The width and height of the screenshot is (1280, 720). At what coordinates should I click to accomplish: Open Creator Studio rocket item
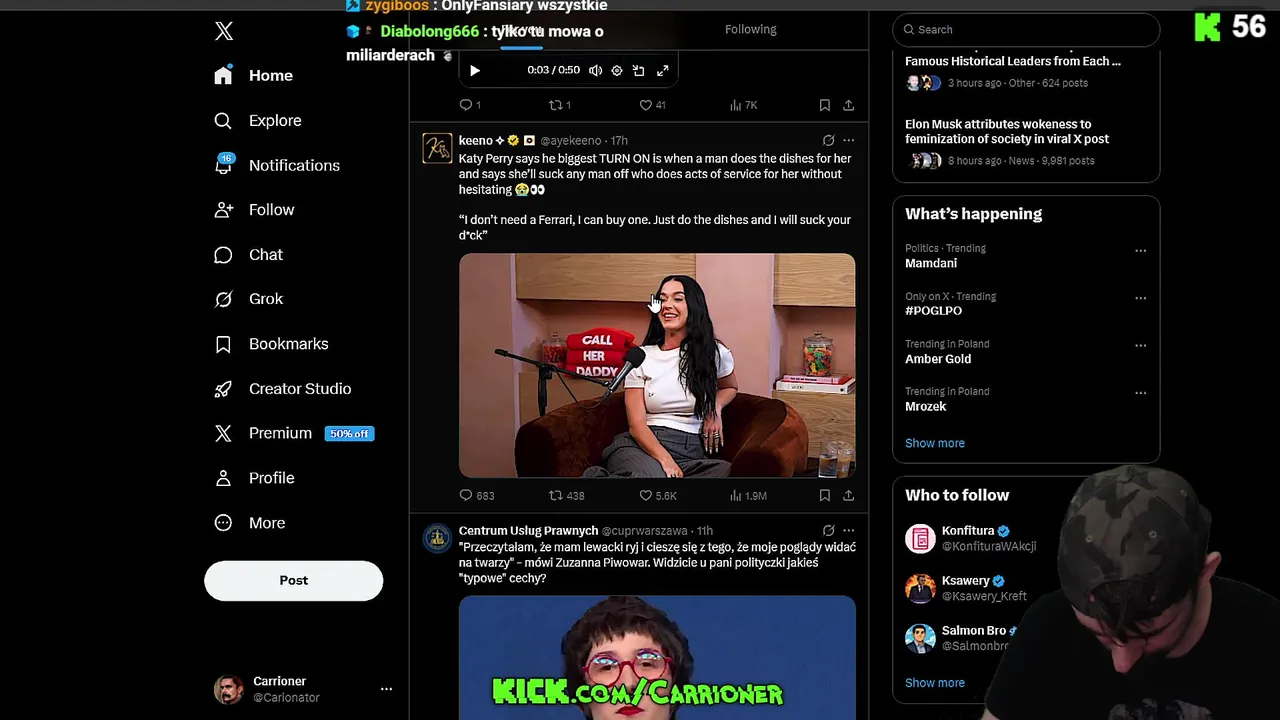tap(283, 389)
